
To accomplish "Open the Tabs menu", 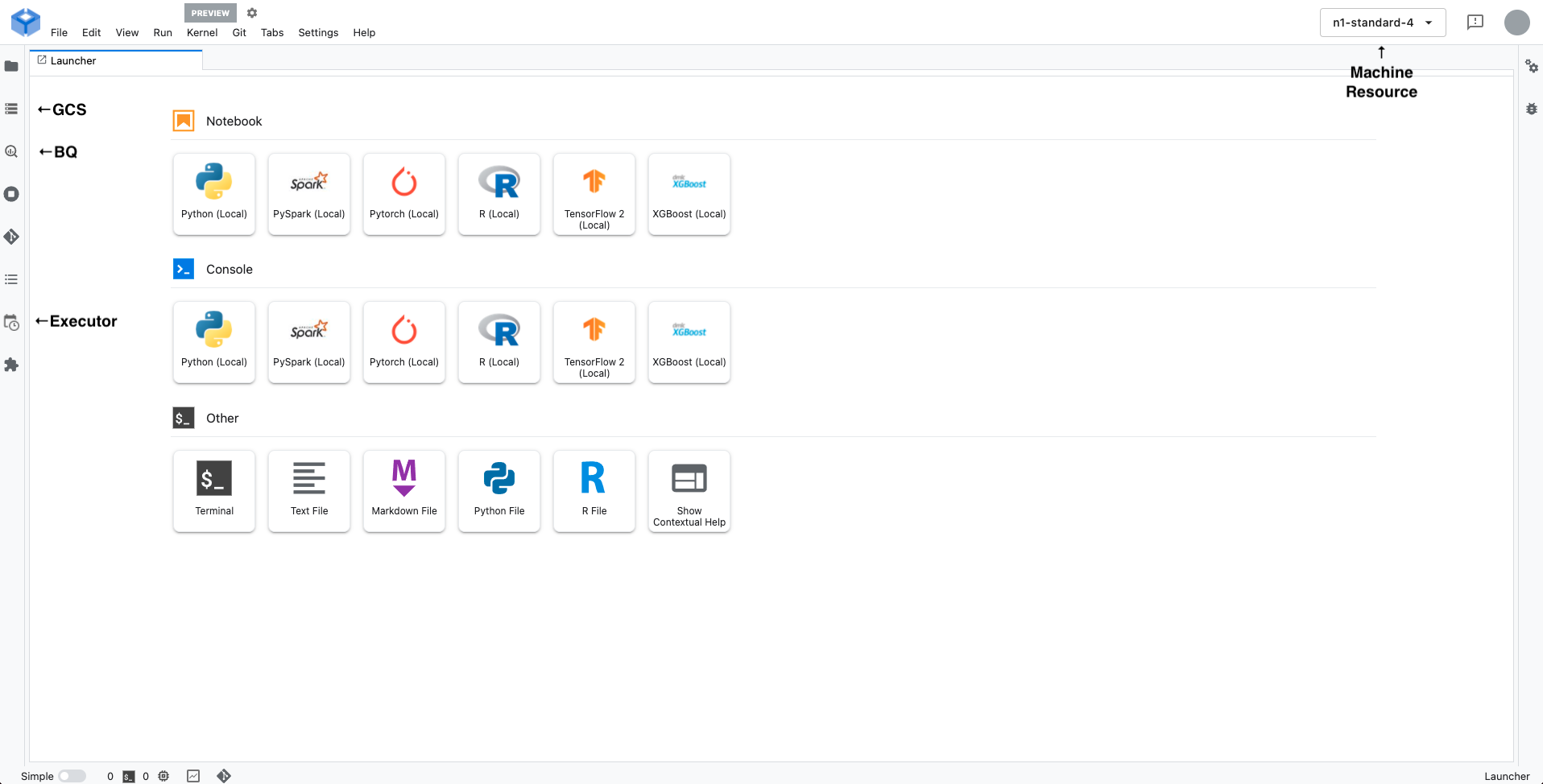I will coord(272,33).
